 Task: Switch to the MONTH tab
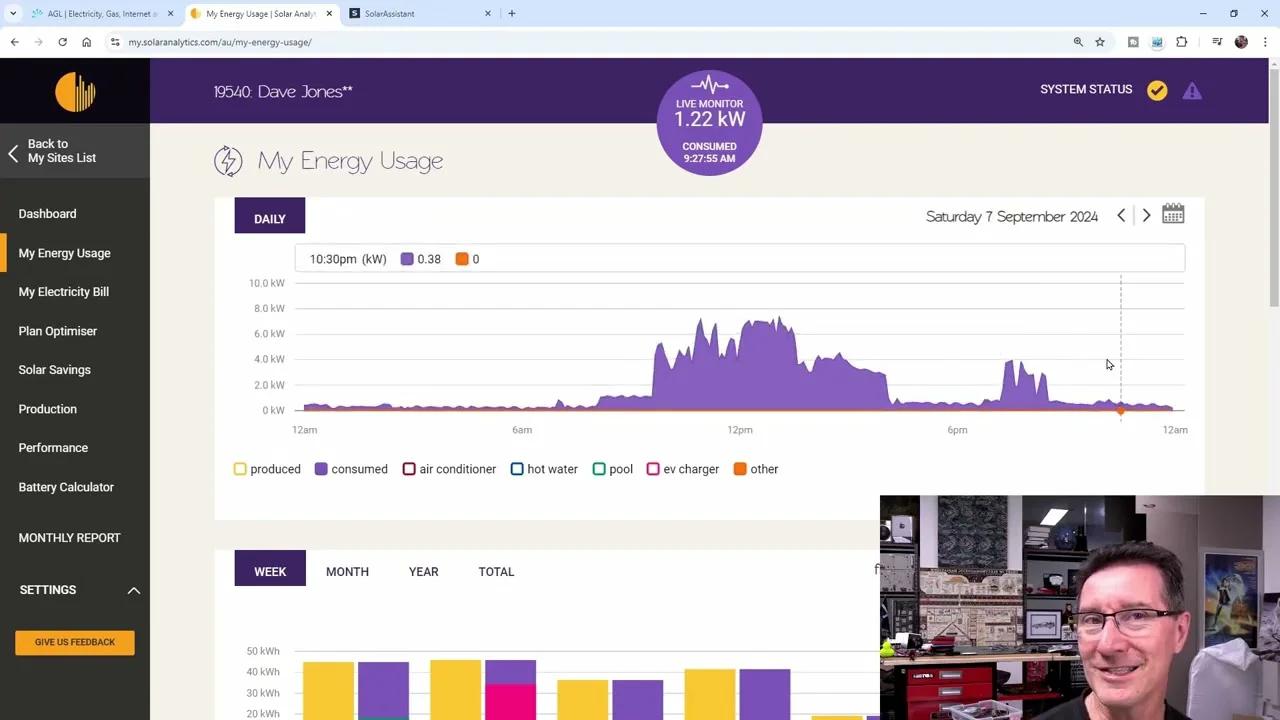347,571
